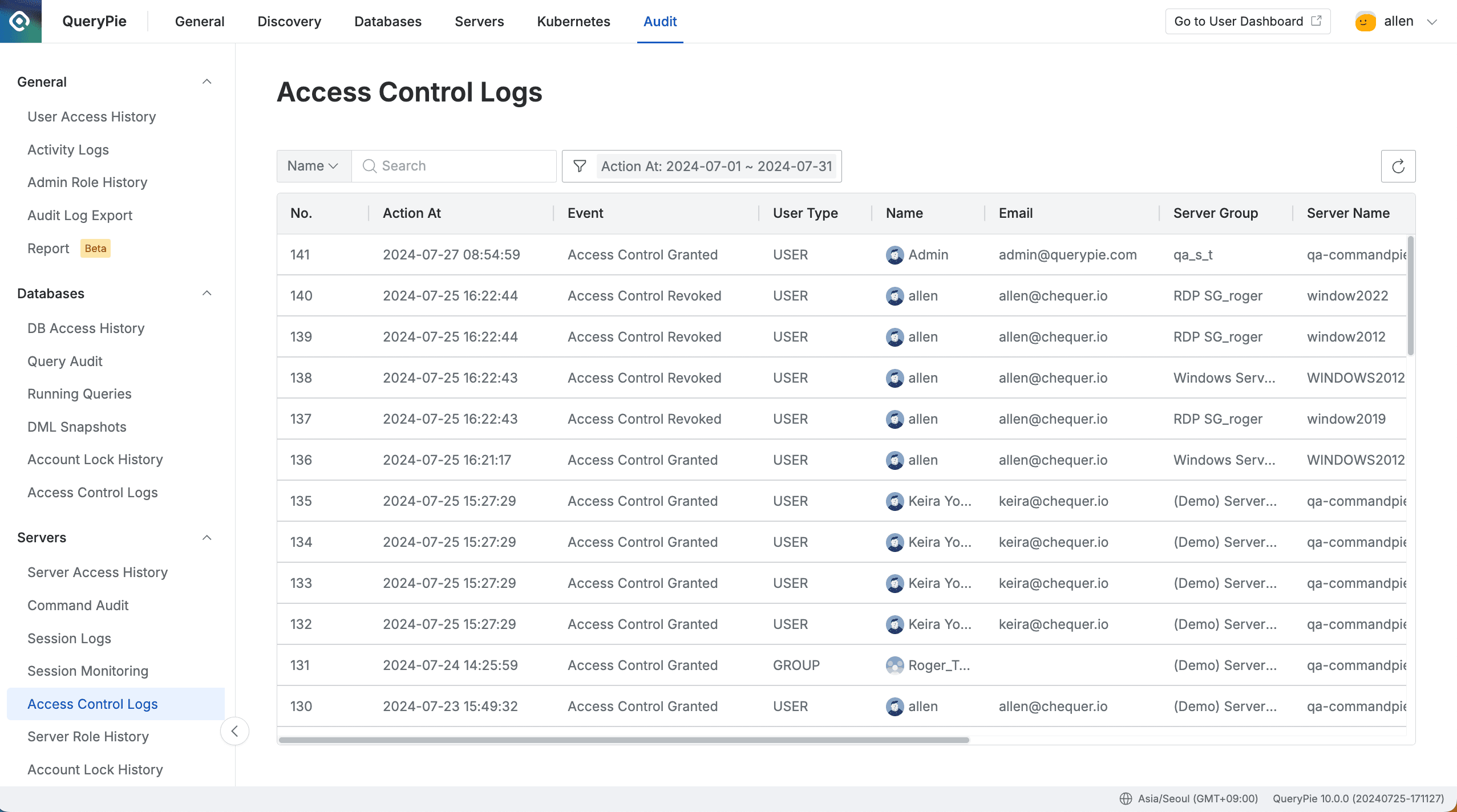The height and width of the screenshot is (812, 1457).
Task: Open the filter funnel icon
Action: (x=579, y=166)
